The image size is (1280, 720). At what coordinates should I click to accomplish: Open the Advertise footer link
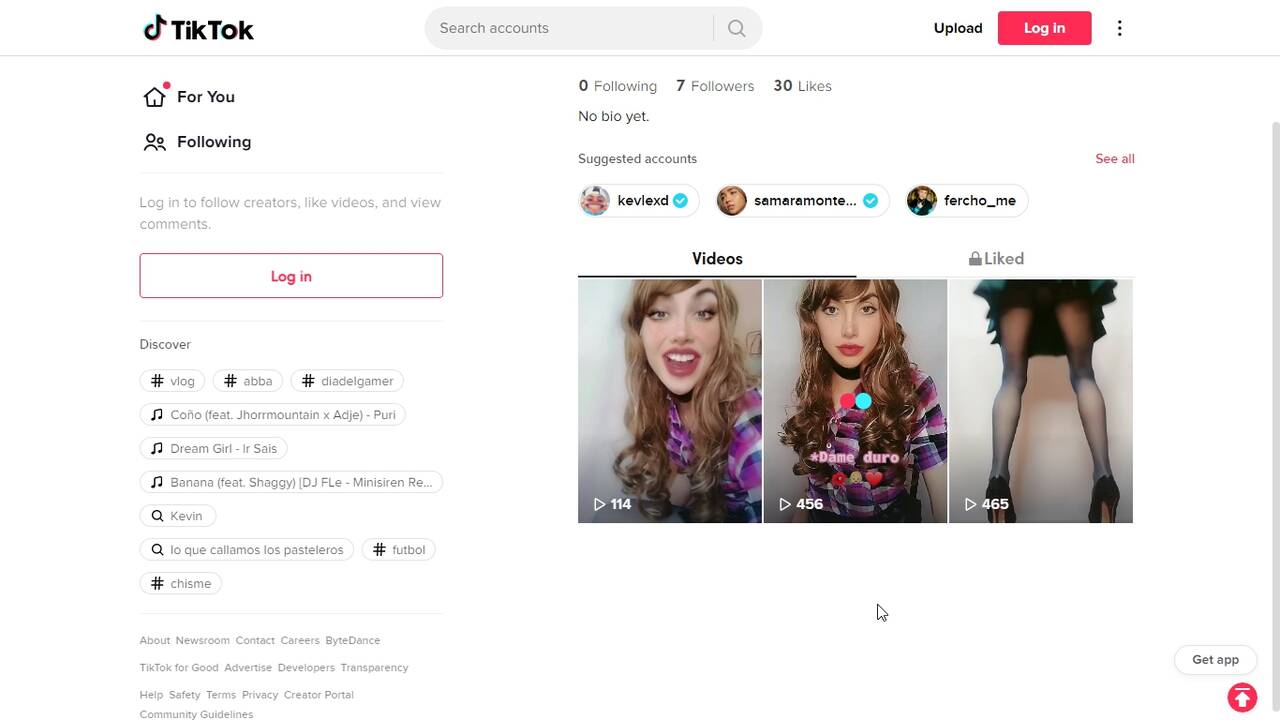click(248, 667)
